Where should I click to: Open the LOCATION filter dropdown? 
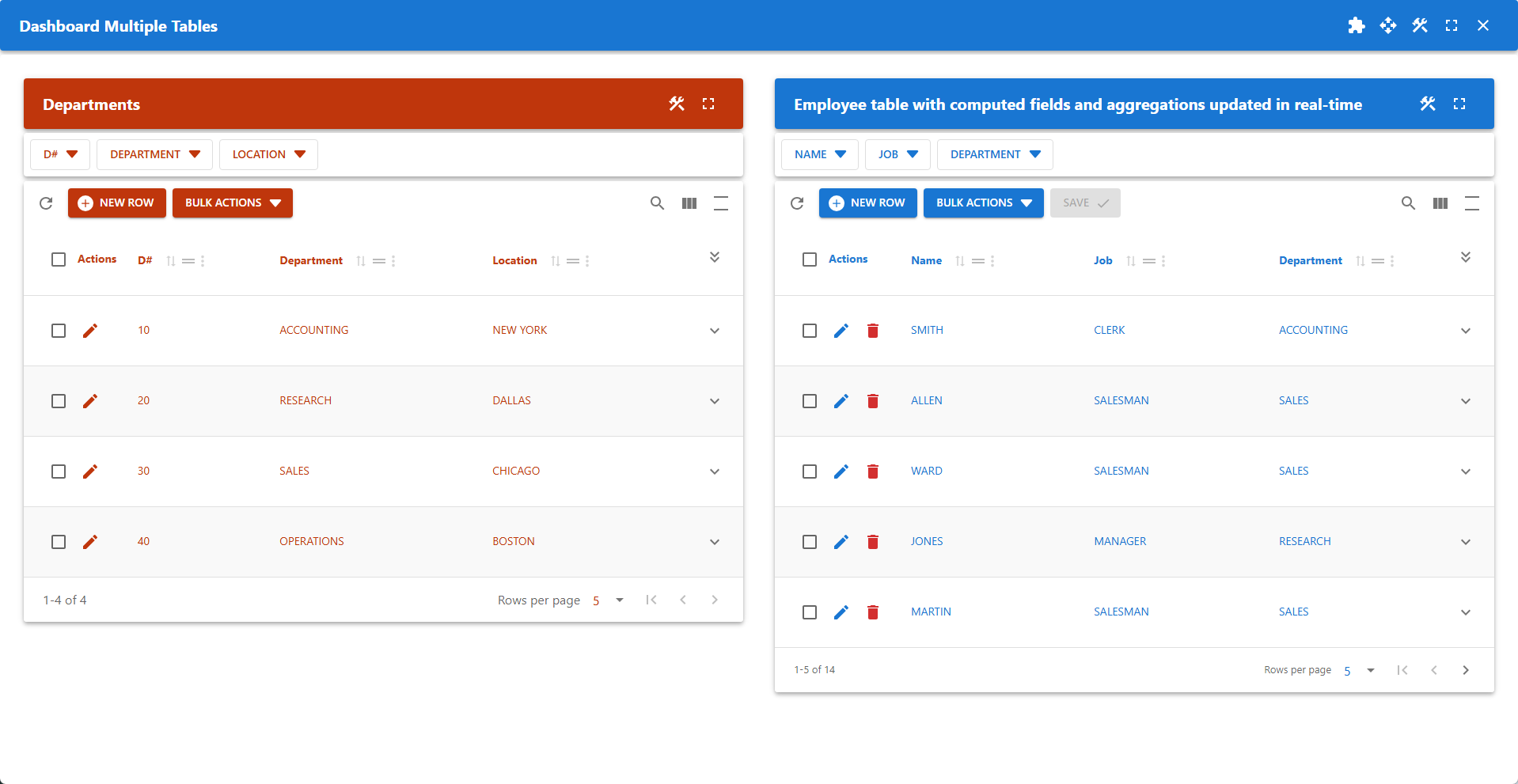pyautogui.click(x=268, y=154)
